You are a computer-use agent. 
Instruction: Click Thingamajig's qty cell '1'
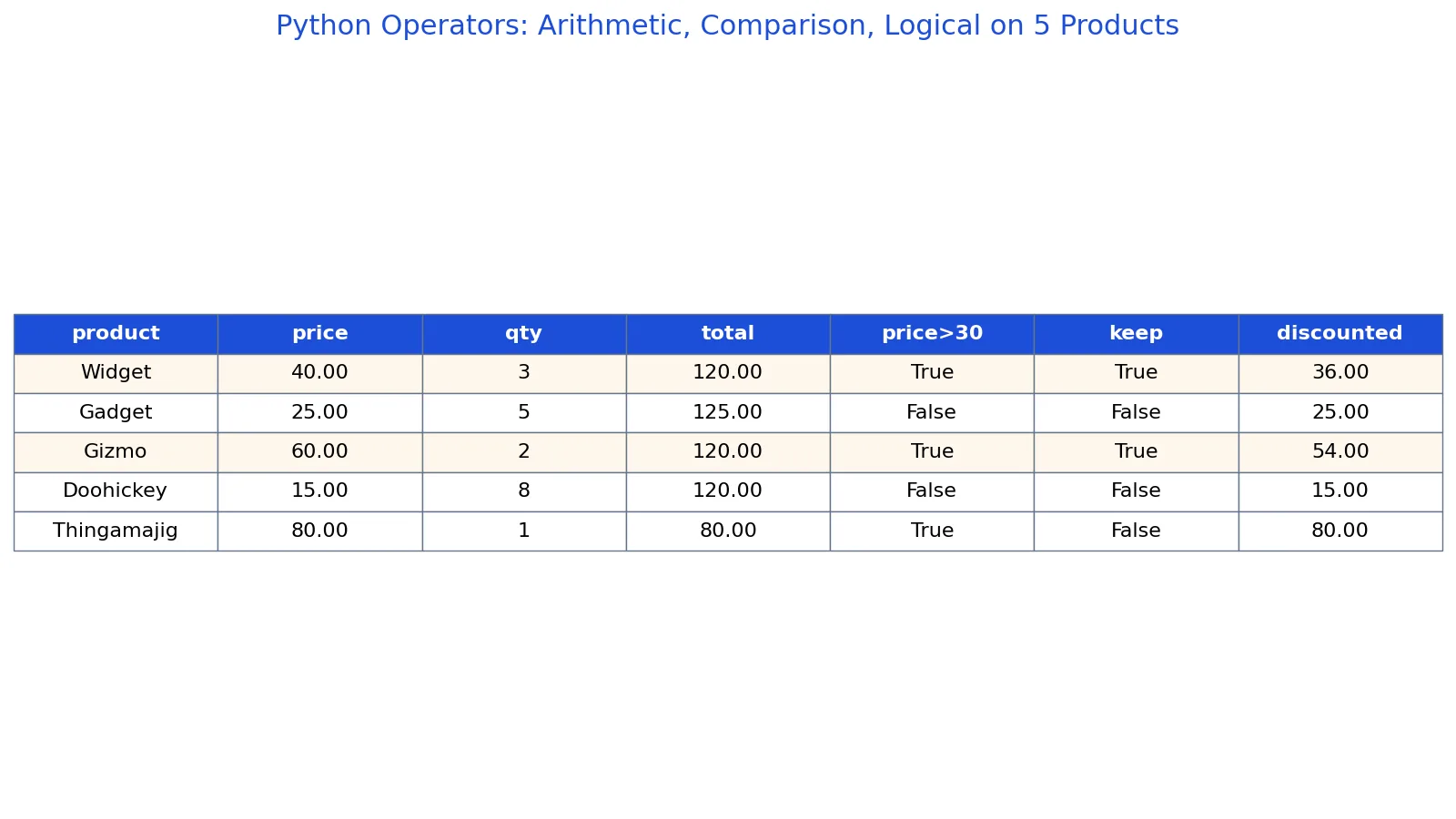(524, 531)
